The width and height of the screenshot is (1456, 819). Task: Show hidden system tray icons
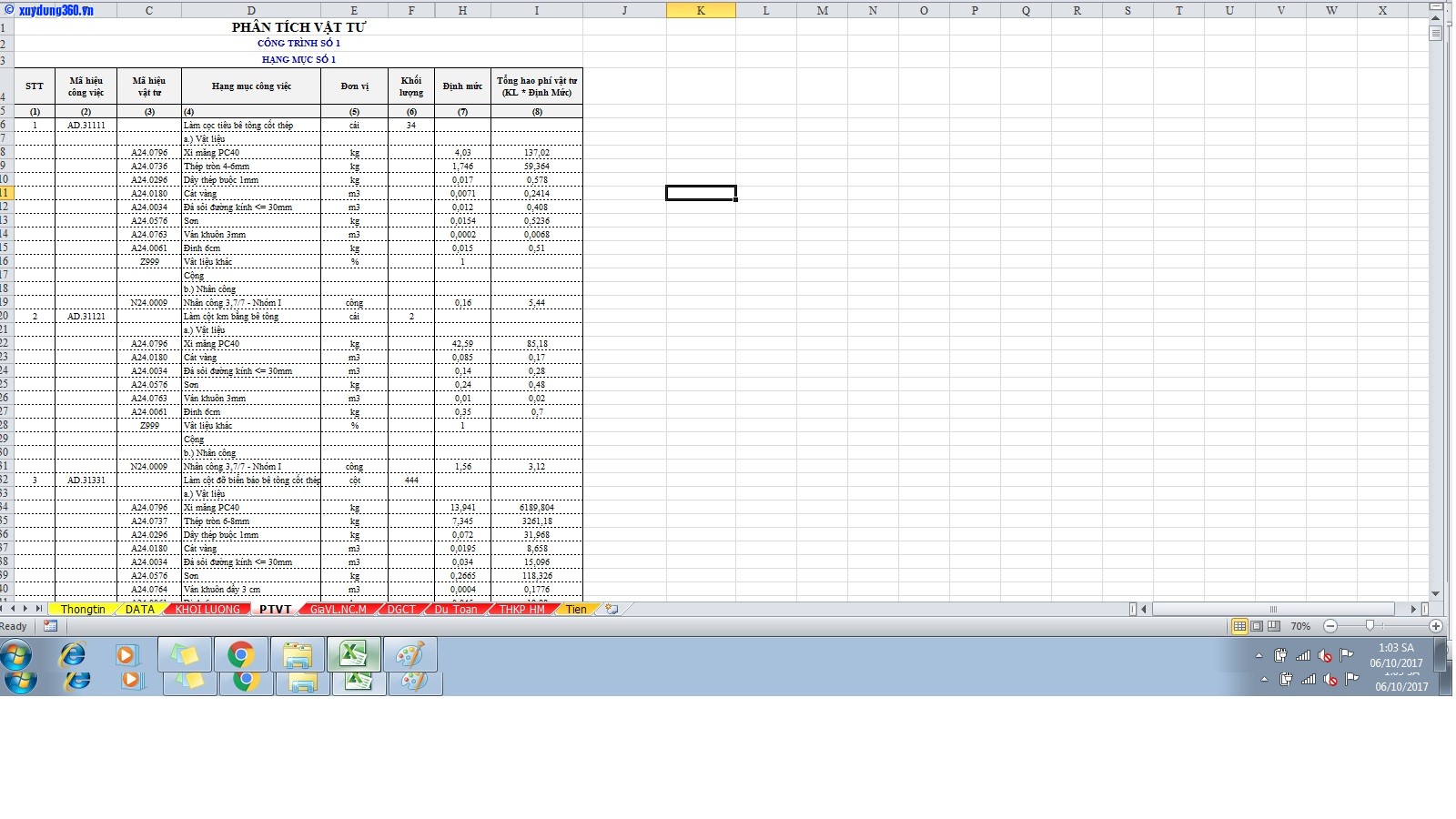pos(1259,655)
